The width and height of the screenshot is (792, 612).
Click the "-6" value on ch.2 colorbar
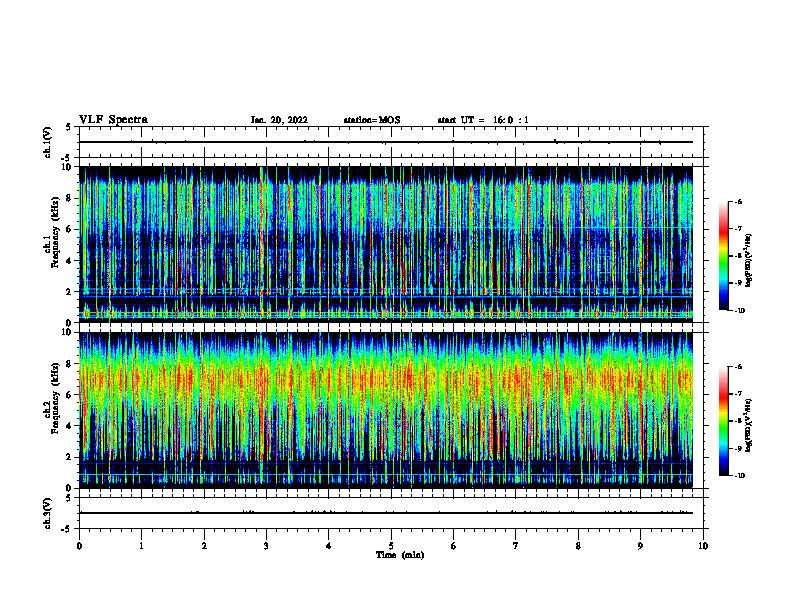coord(738,367)
